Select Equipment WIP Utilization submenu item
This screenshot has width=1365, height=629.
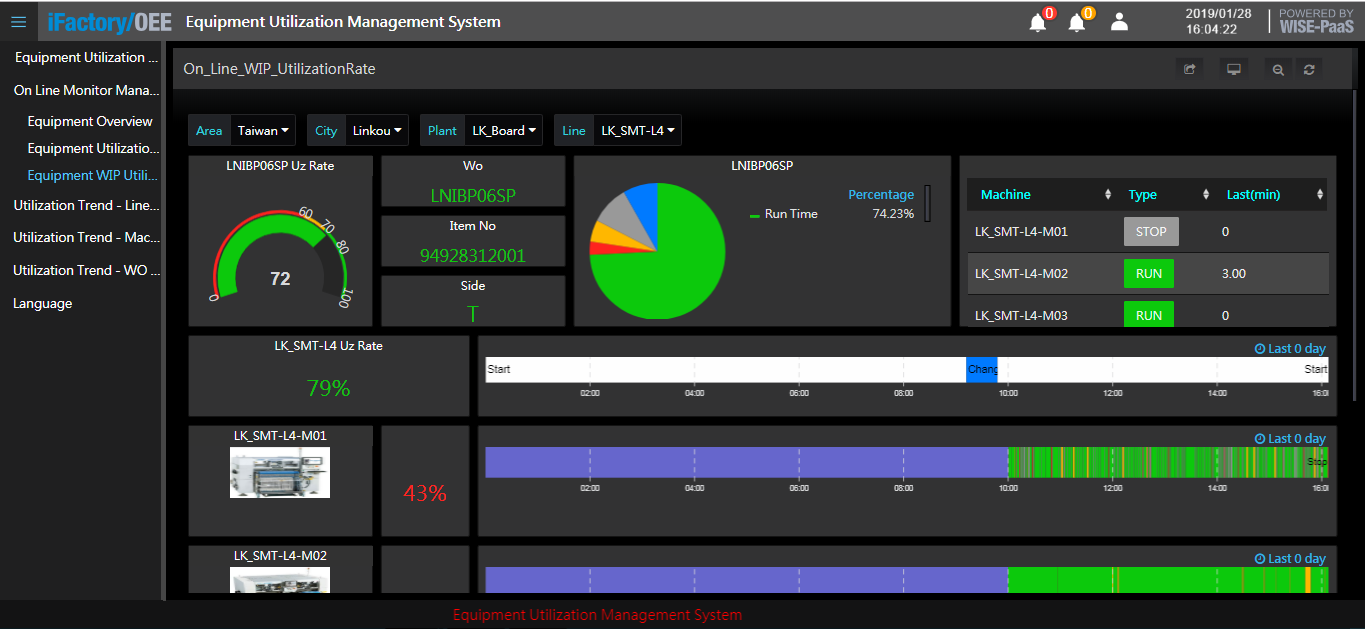[x=93, y=175]
